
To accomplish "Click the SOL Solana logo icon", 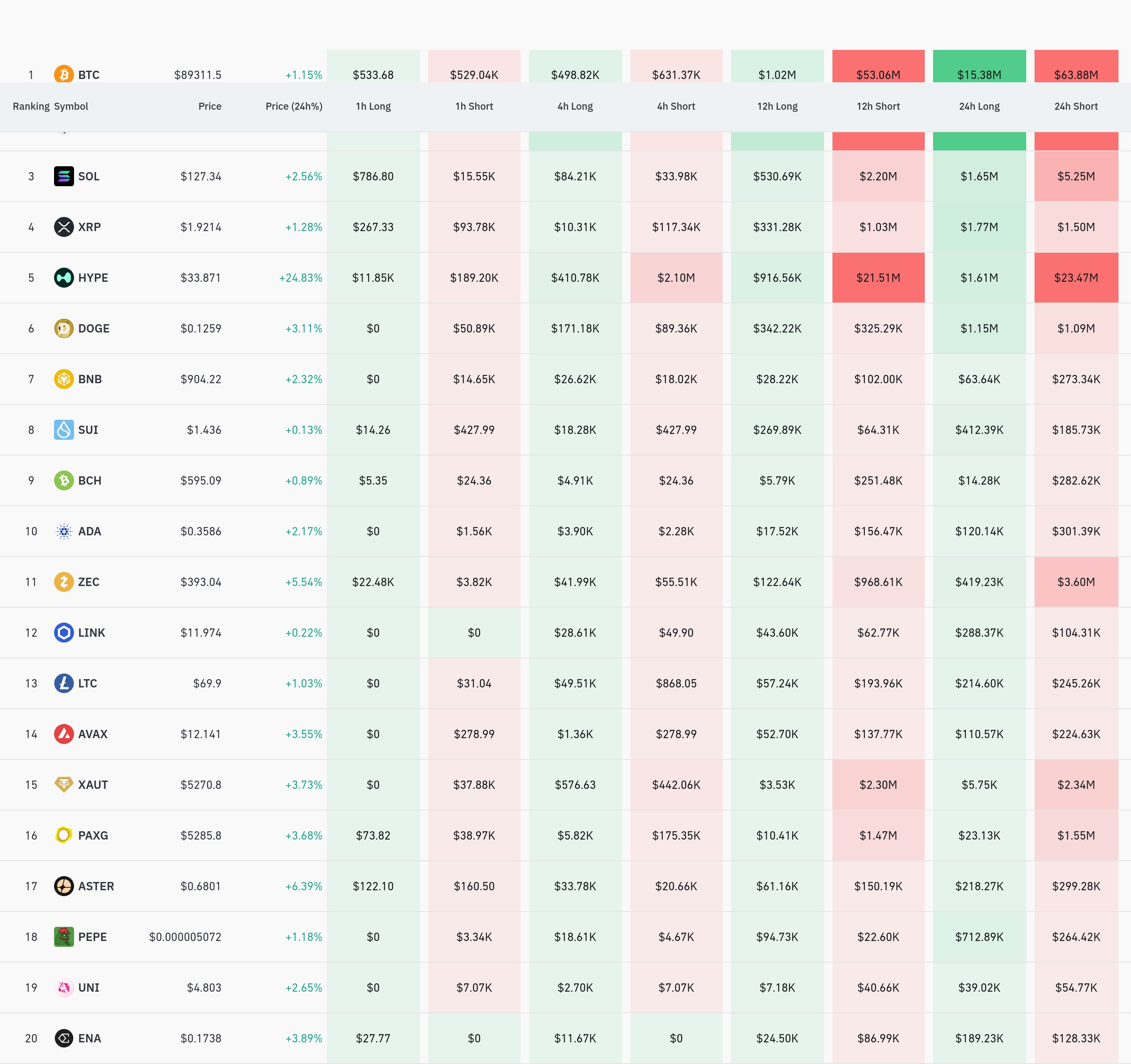I will pyautogui.click(x=64, y=176).
